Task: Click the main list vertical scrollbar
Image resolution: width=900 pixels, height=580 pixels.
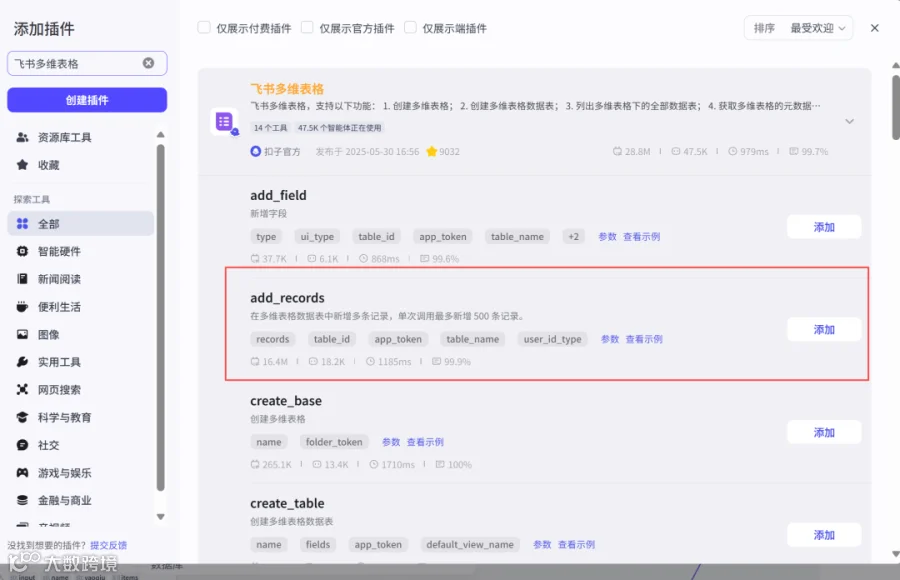Action: tap(895, 107)
